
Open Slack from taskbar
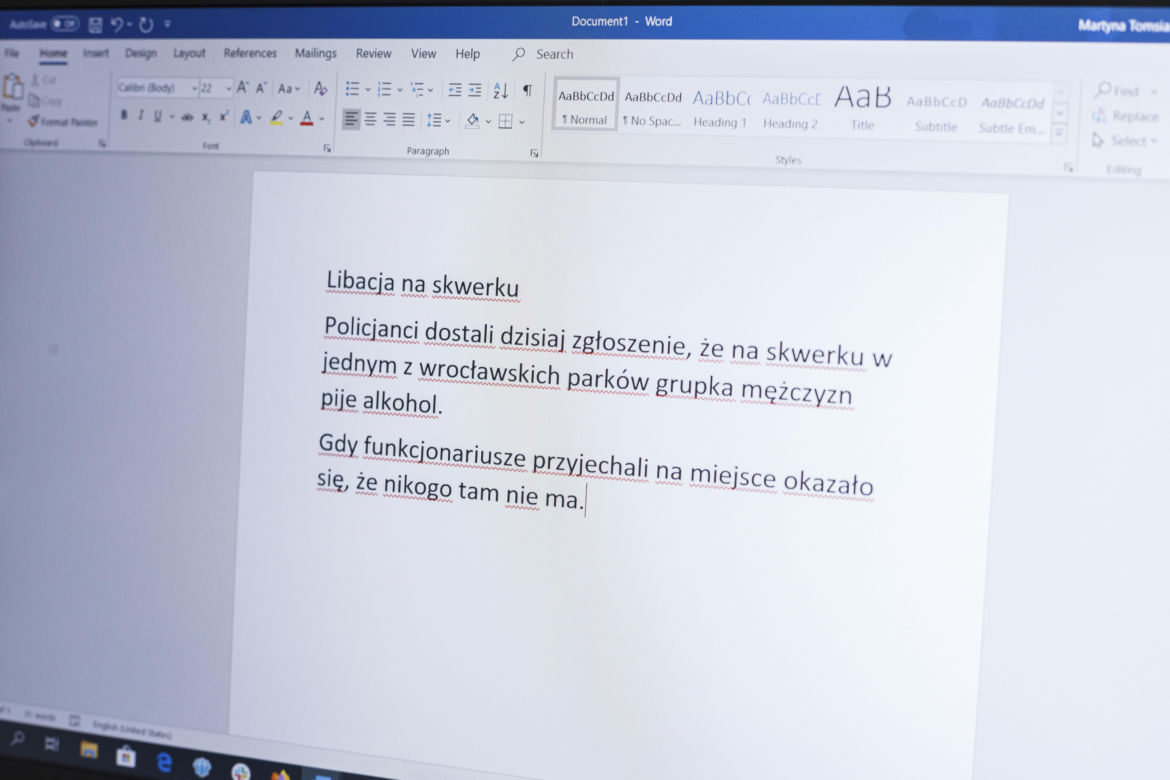point(240,771)
